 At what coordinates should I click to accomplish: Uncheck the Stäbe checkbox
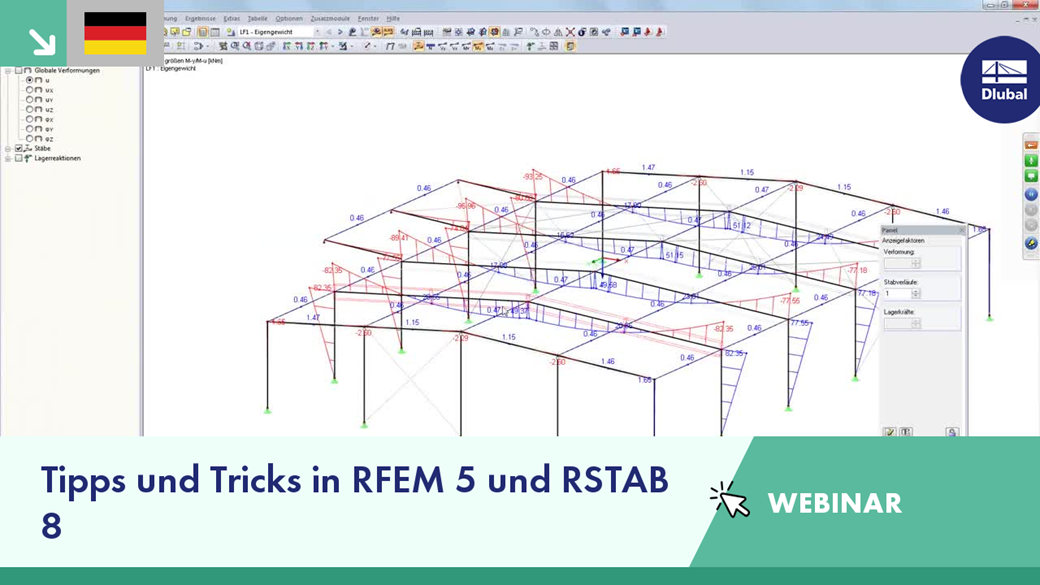coord(19,149)
